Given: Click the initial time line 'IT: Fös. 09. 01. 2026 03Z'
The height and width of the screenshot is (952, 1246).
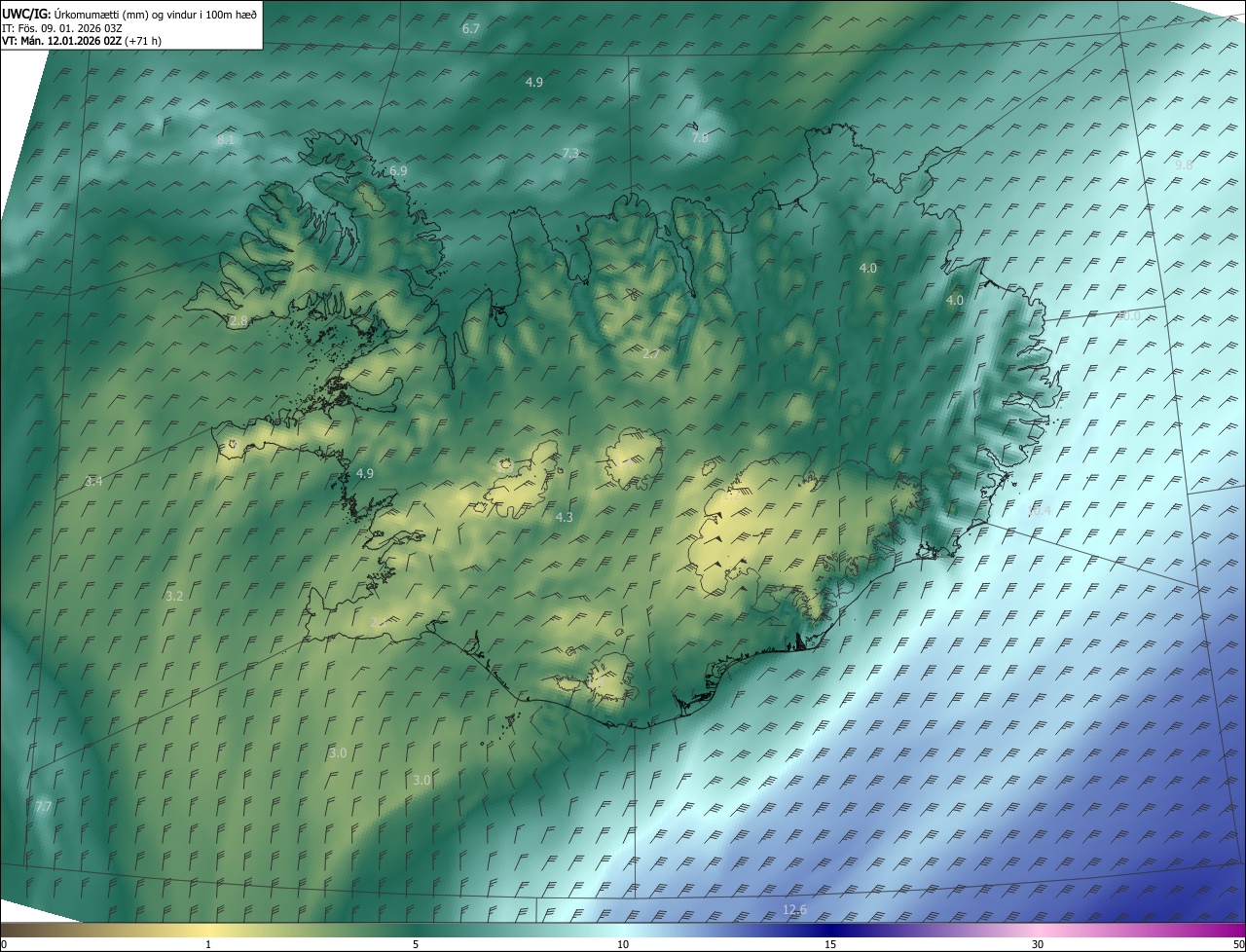Looking at the screenshot, I should point(62,28).
